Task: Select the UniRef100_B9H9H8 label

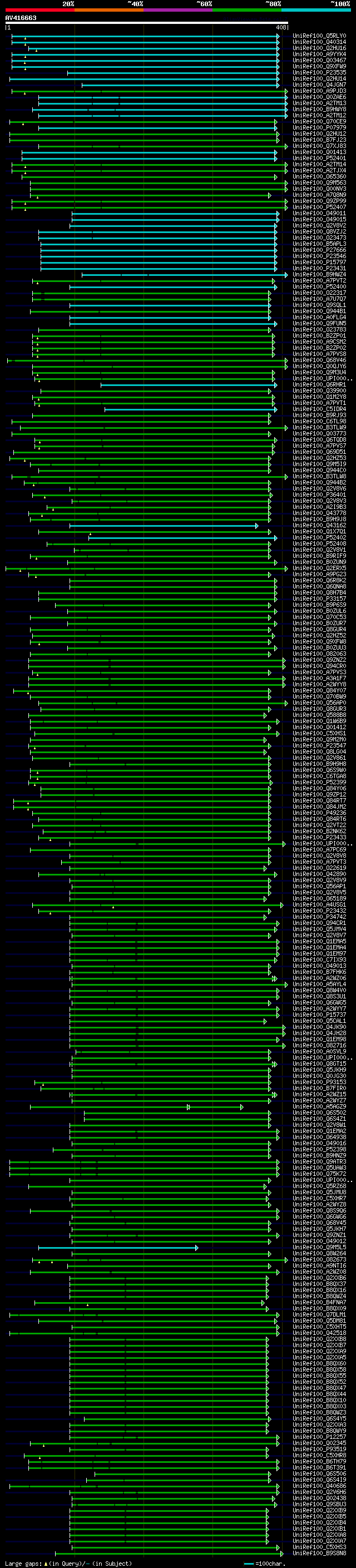Action: (319, 764)
